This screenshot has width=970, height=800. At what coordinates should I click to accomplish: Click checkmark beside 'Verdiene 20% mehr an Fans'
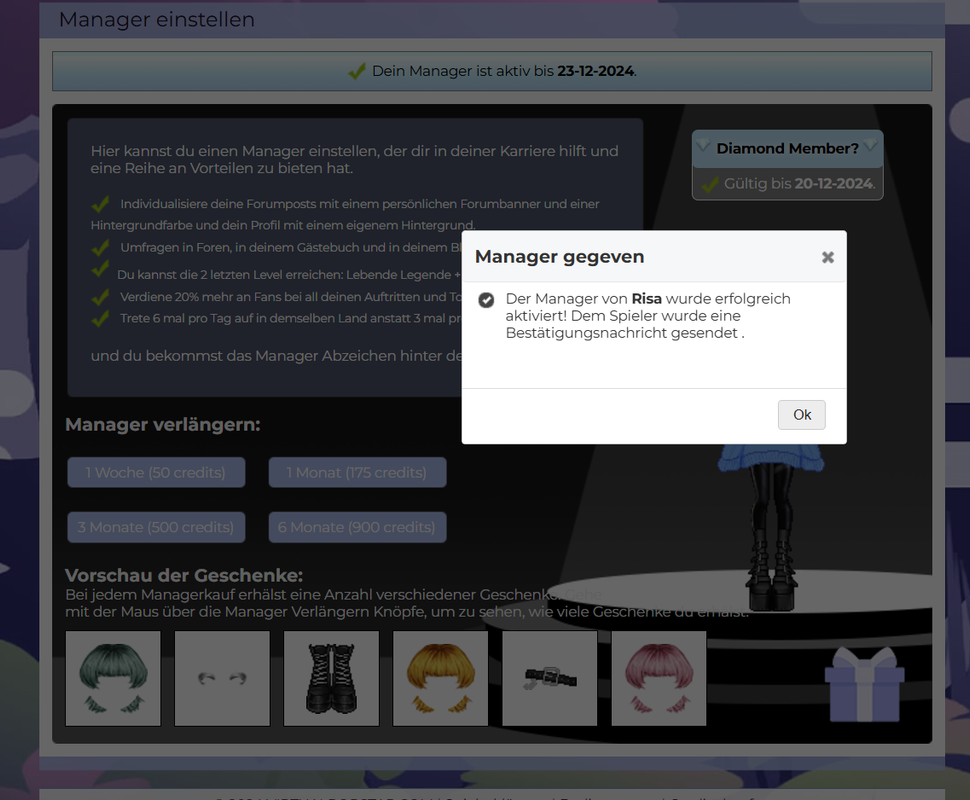[x=100, y=298]
